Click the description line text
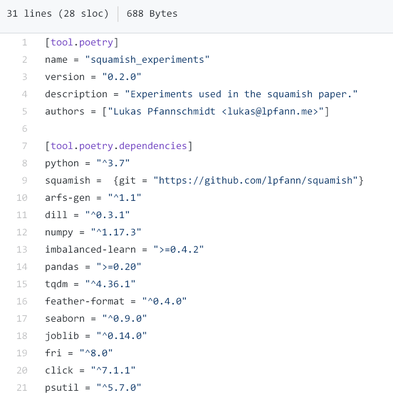This screenshot has height=400, width=393. tap(201, 94)
